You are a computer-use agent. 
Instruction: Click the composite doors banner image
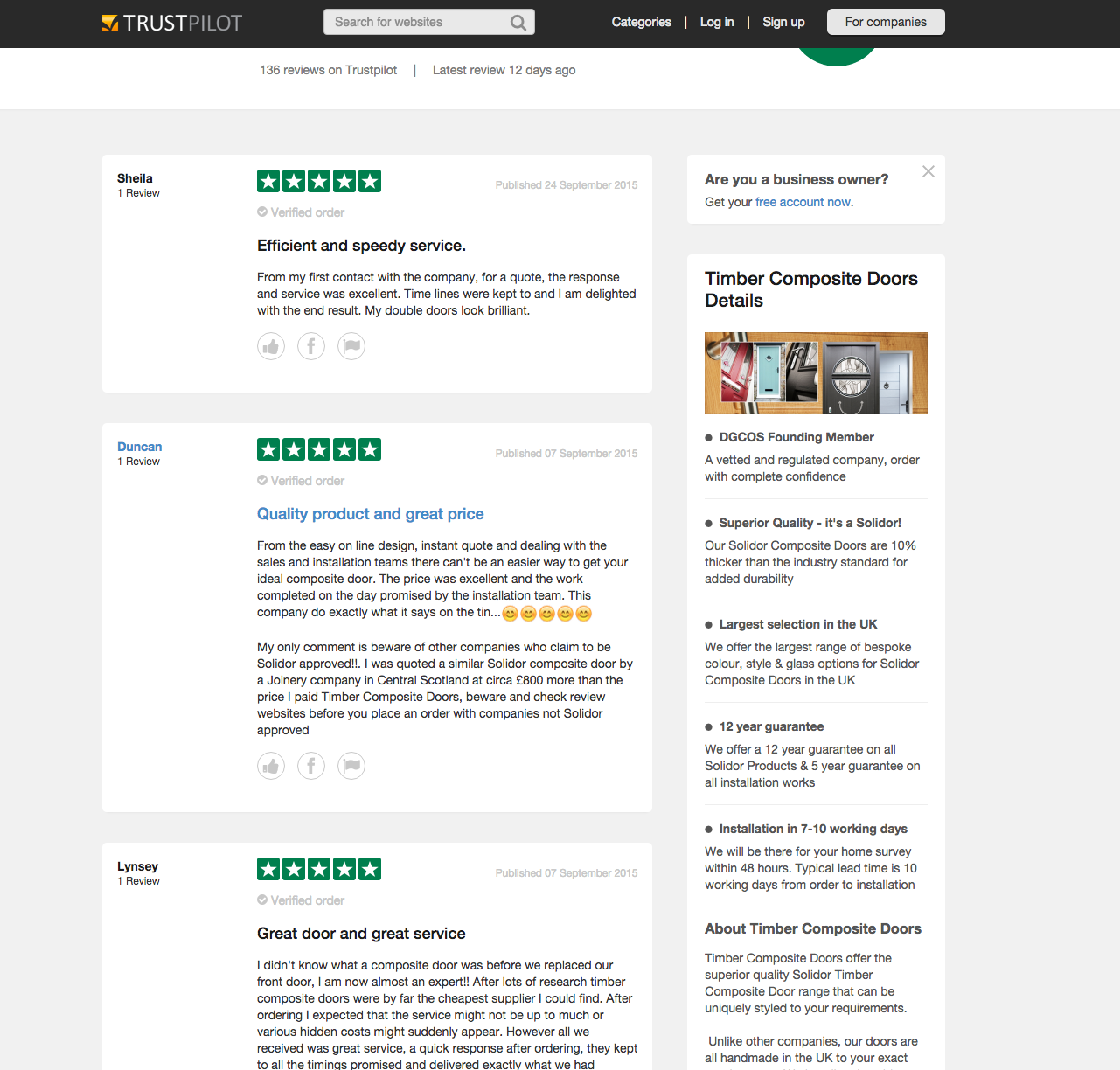(817, 373)
